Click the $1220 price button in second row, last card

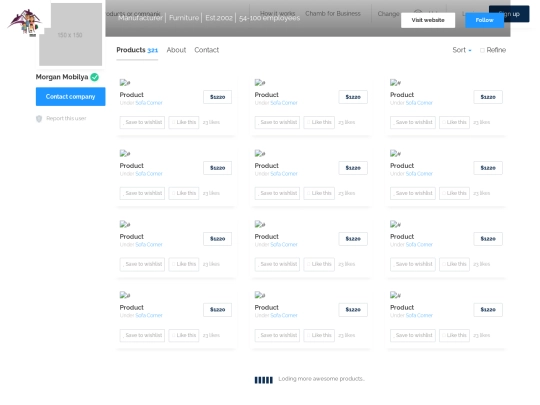click(x=488, y=168)
